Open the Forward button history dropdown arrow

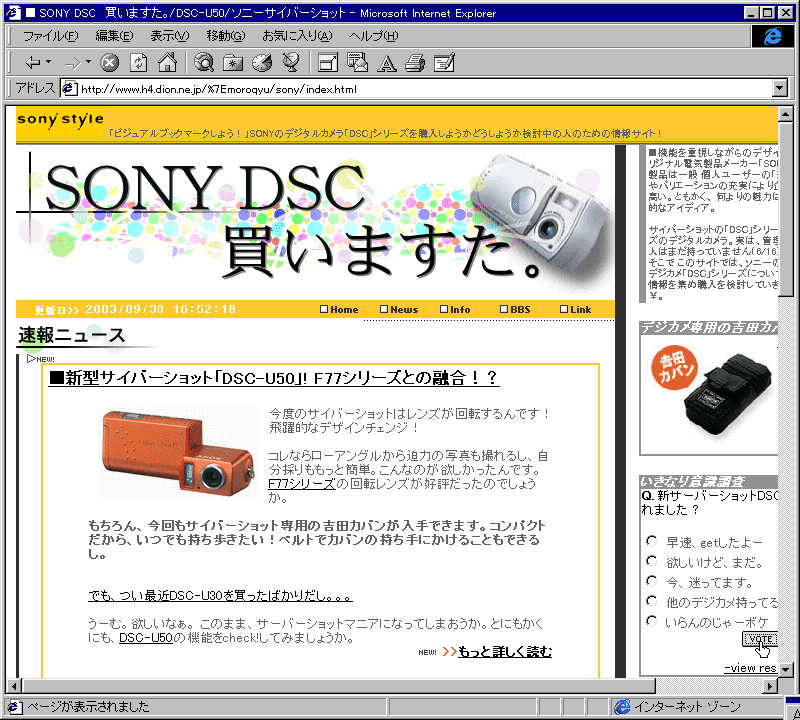coord(88,62)
